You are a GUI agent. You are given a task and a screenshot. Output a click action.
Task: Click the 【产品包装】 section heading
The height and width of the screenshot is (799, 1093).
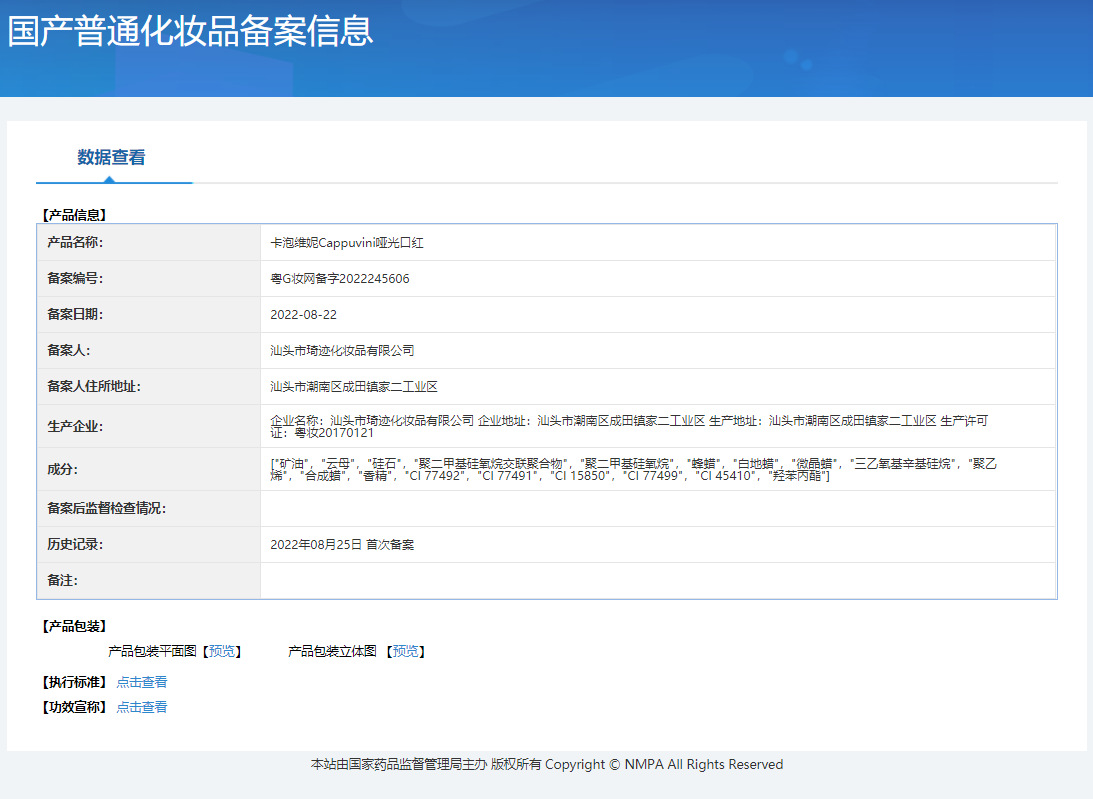pos(74,626)
